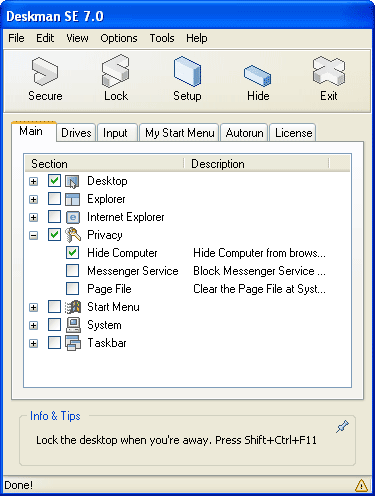The height and width of the screenshot is (496, 375).
Task: Expand the Taskbar tree node
Action: coord(33,344)
